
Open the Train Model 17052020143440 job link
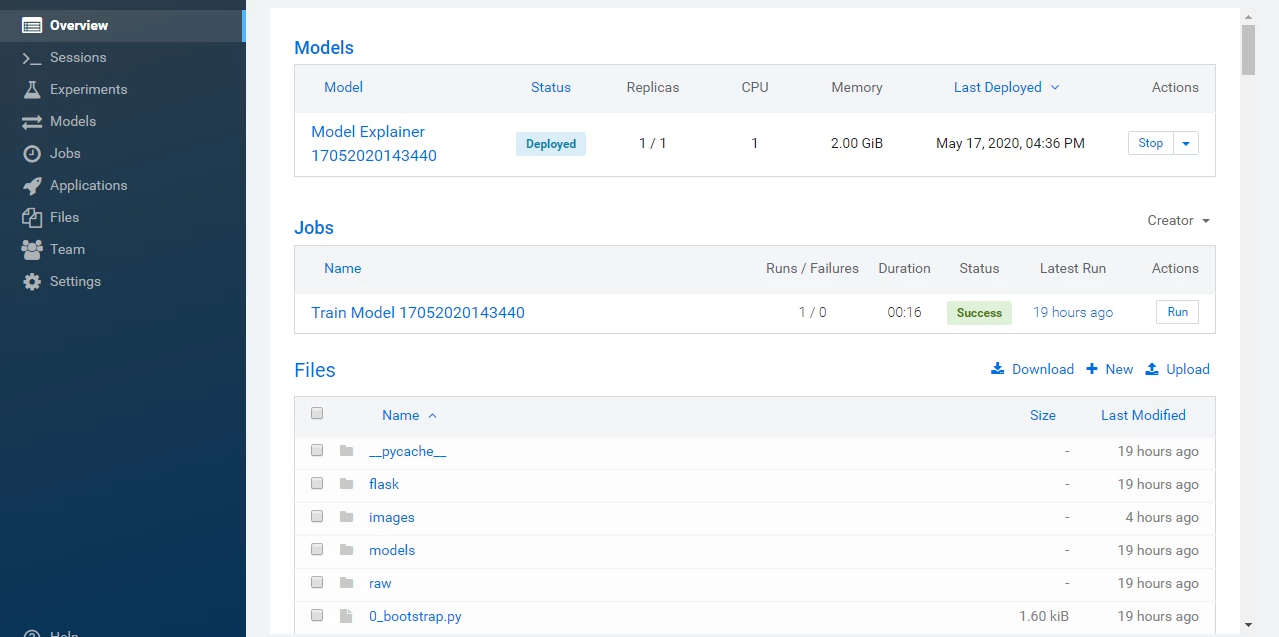coord(418,312)
